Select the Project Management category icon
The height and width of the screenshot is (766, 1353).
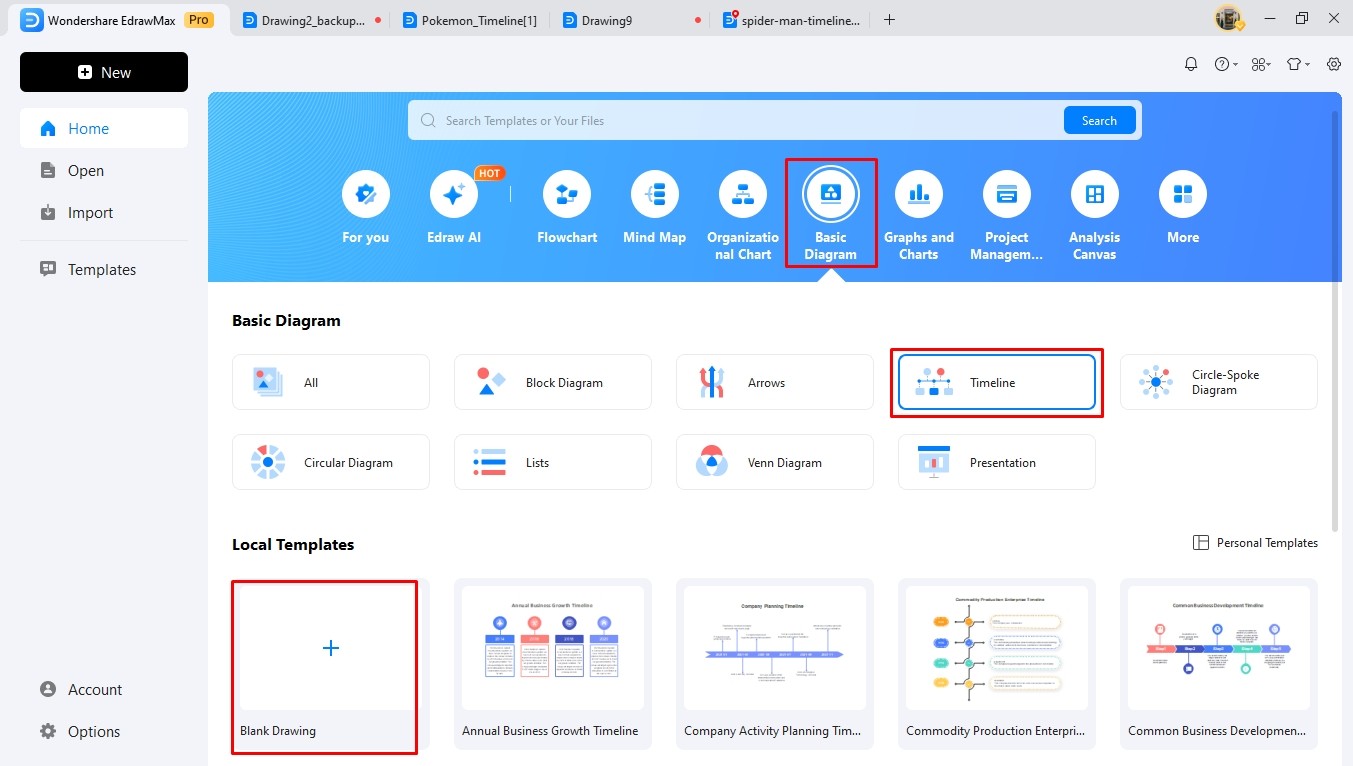1007,194
